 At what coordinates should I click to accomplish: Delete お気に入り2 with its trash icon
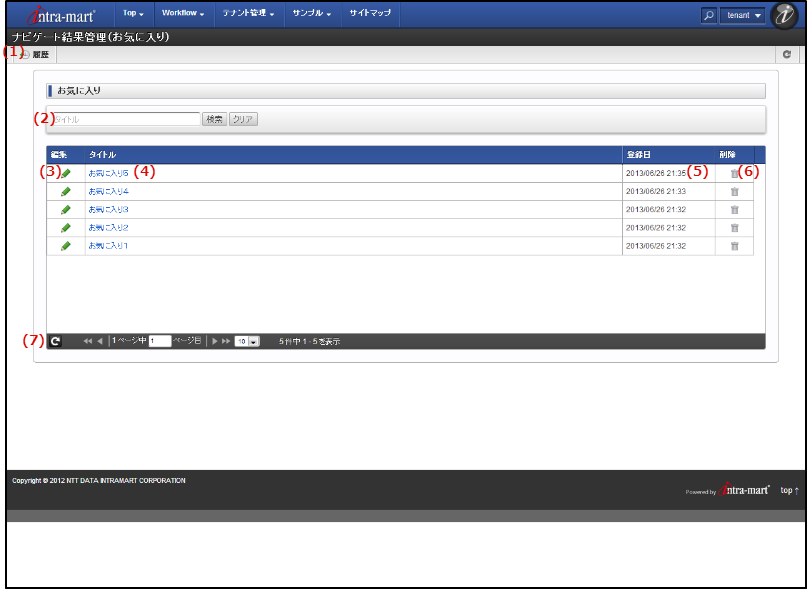pyautogui.click(x=734, y=228)
